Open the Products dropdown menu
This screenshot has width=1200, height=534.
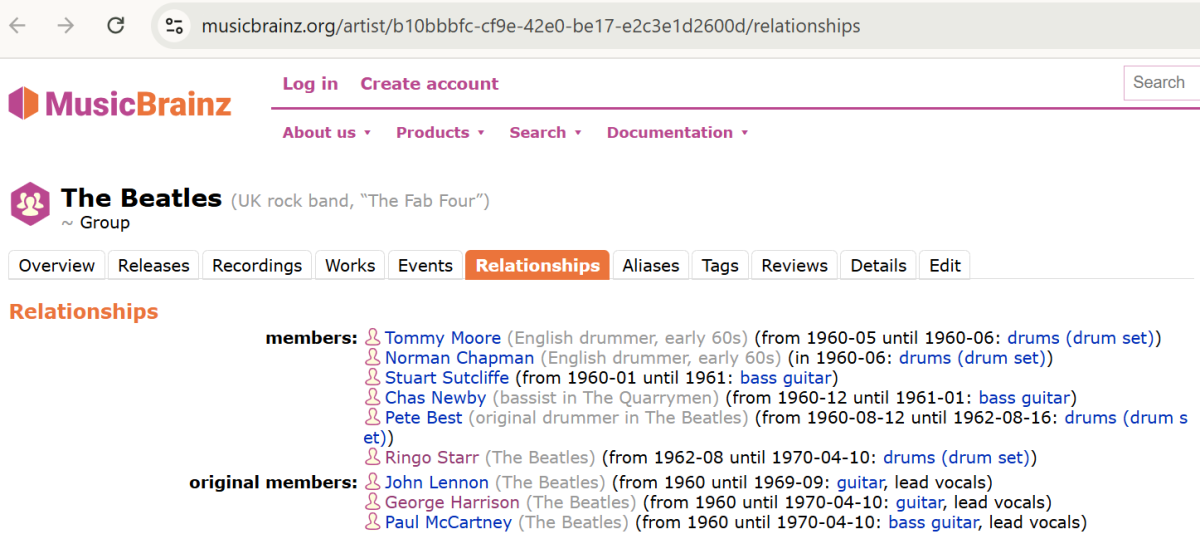click(x=440, y=132)
